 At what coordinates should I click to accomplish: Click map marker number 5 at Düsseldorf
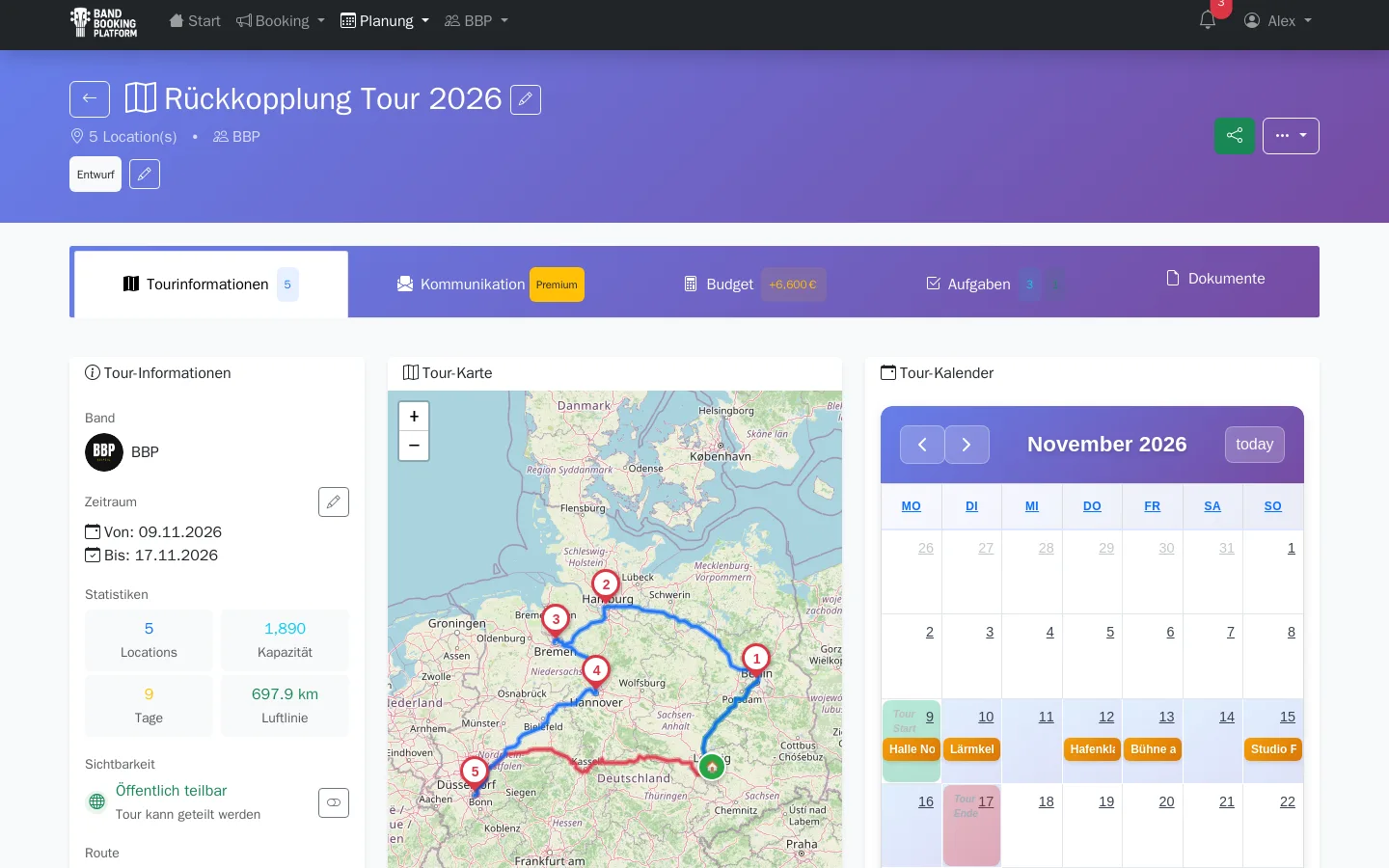475,773
